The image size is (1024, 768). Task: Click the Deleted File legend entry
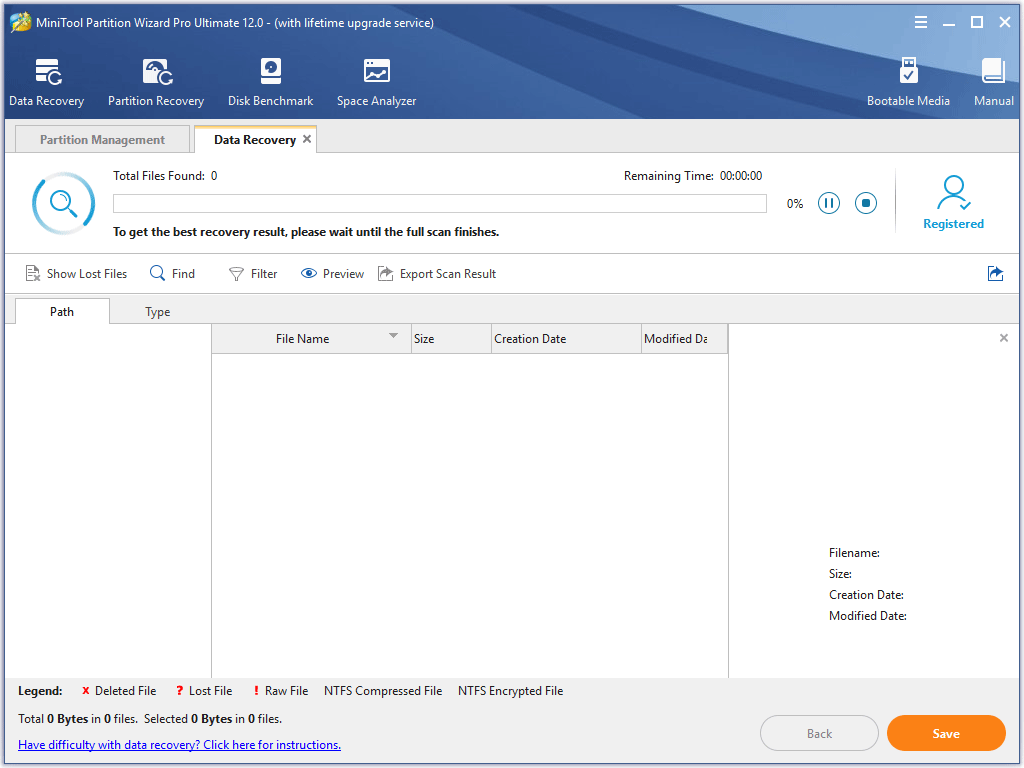click(x=119, y=691)
